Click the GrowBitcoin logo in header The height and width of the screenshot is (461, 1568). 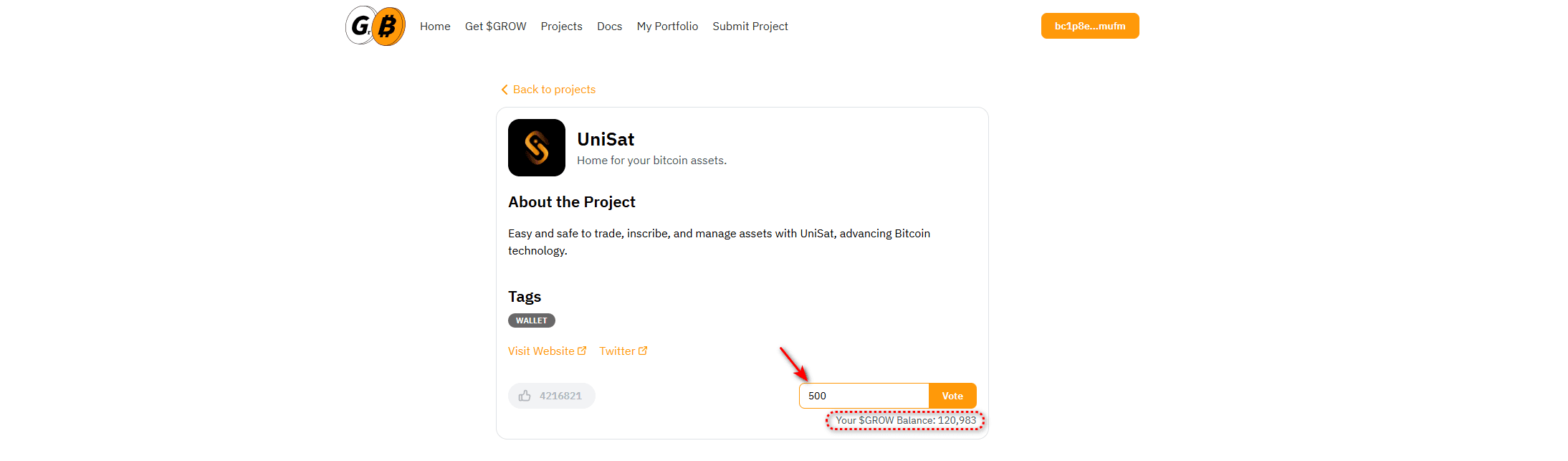(375, 26)
